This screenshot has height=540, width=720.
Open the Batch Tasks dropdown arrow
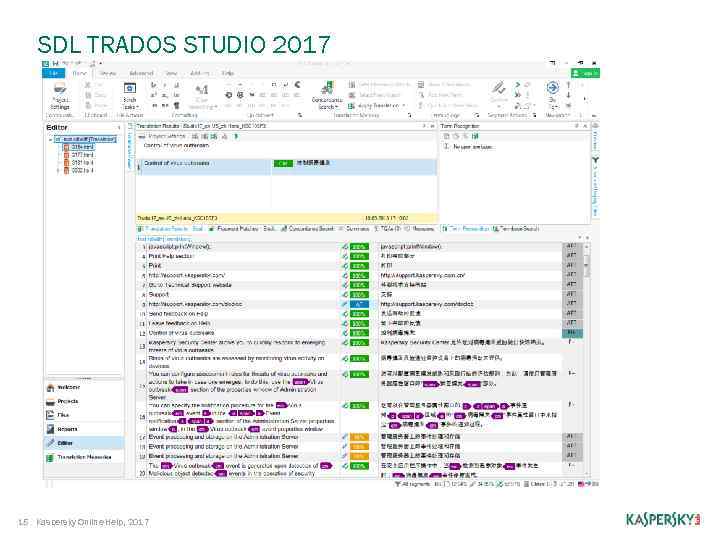point(138,107)
